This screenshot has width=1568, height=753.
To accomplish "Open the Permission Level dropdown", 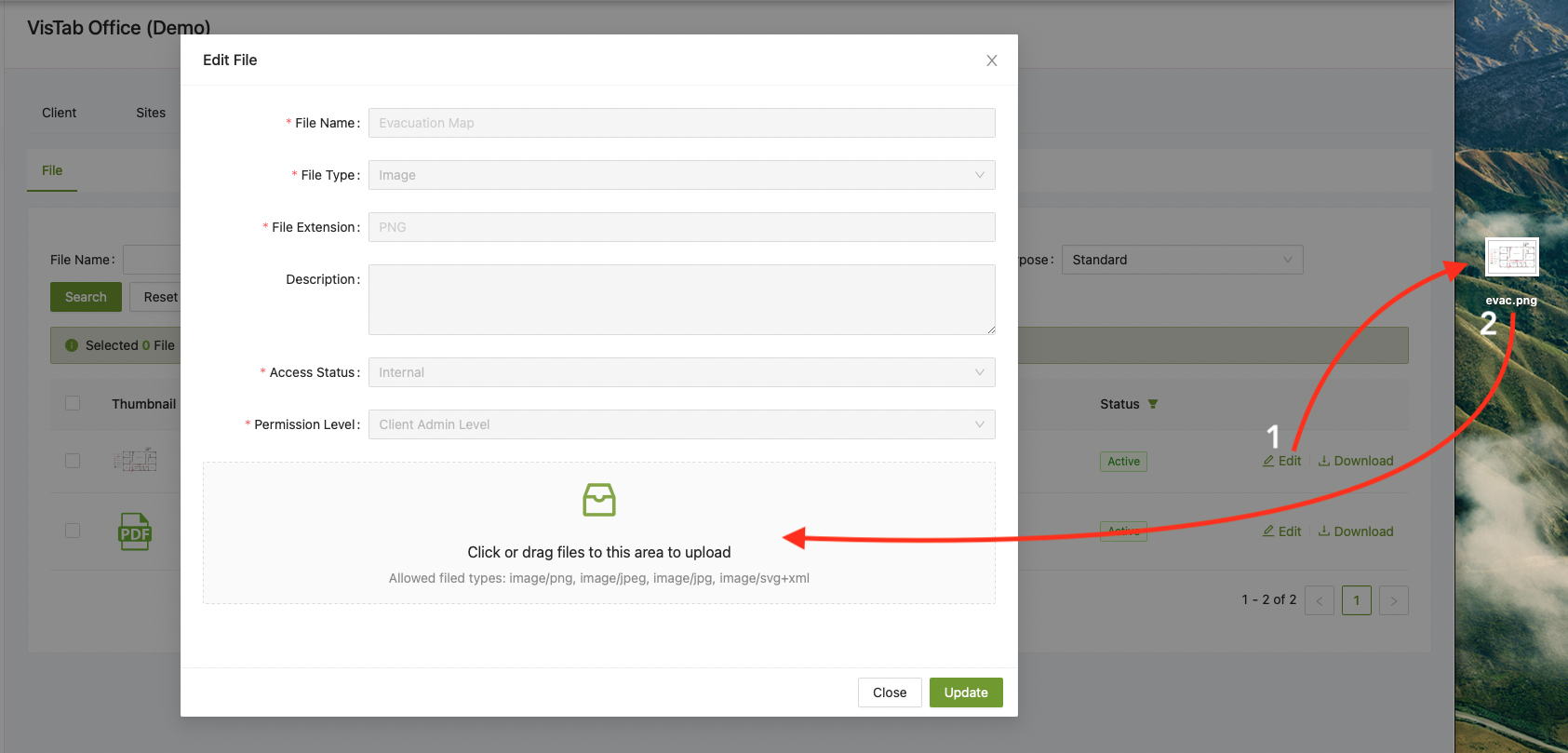I will coord(682,424).
